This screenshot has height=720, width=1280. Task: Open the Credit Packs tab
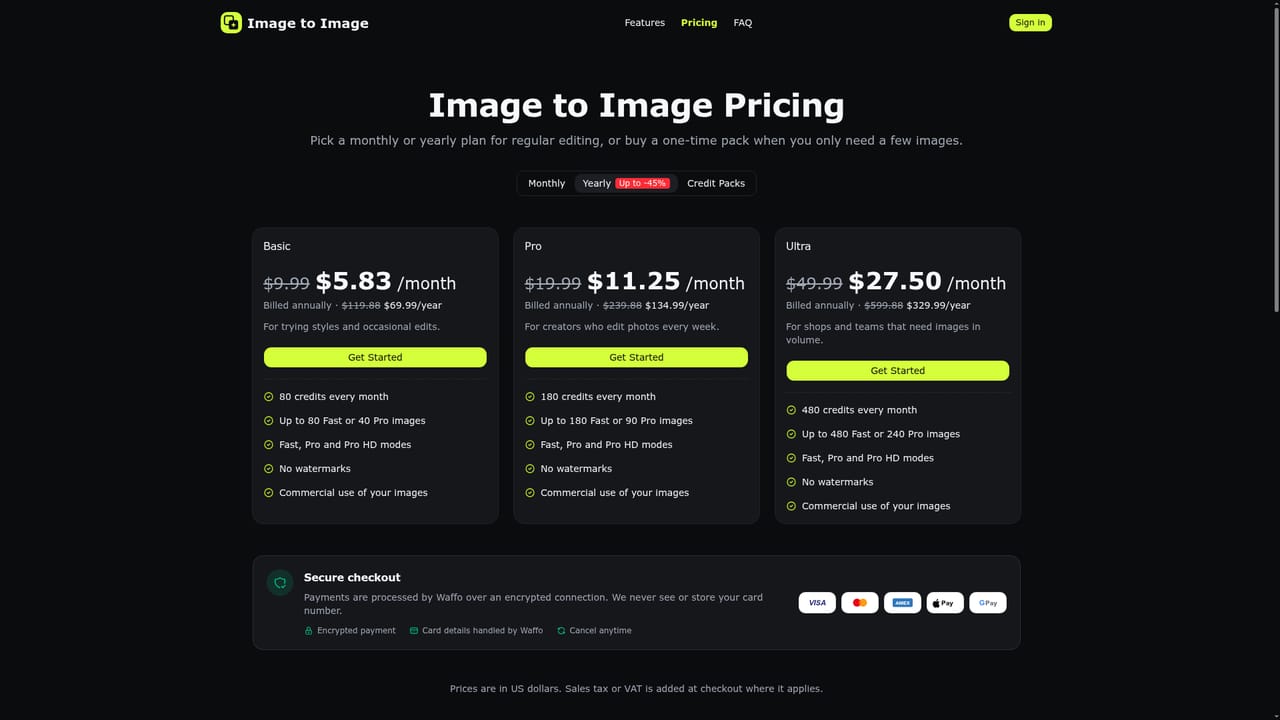click(716, 183)
